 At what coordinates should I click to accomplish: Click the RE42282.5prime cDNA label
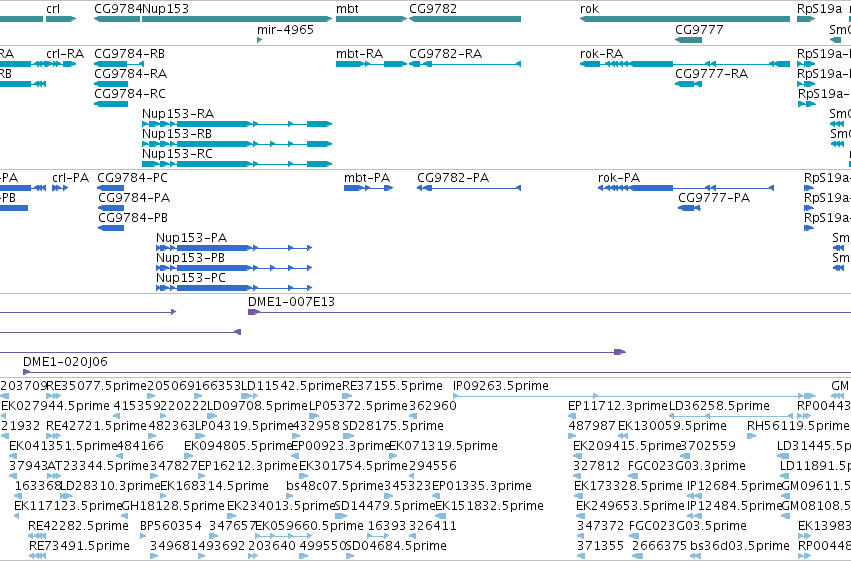tap(79, 526)
